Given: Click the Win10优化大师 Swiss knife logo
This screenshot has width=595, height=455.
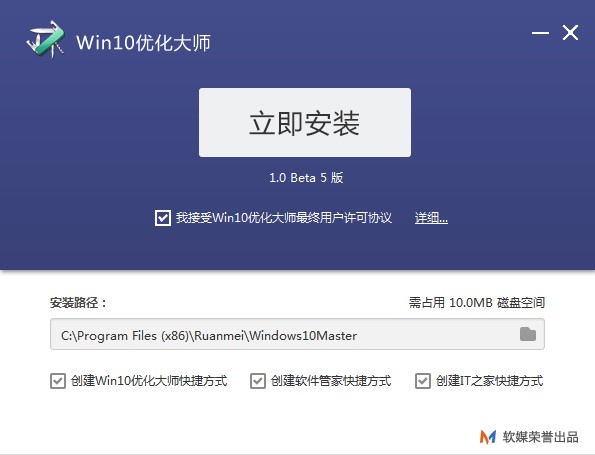Looking at the screenshot, I should tap(46, 40).
